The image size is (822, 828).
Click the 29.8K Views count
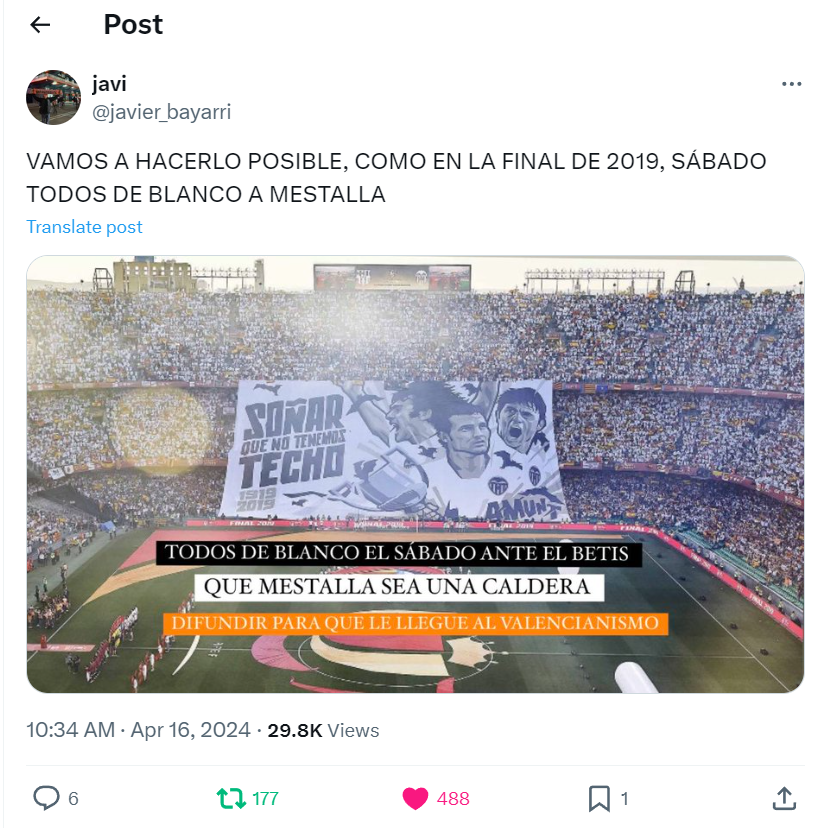coord(323,730)
